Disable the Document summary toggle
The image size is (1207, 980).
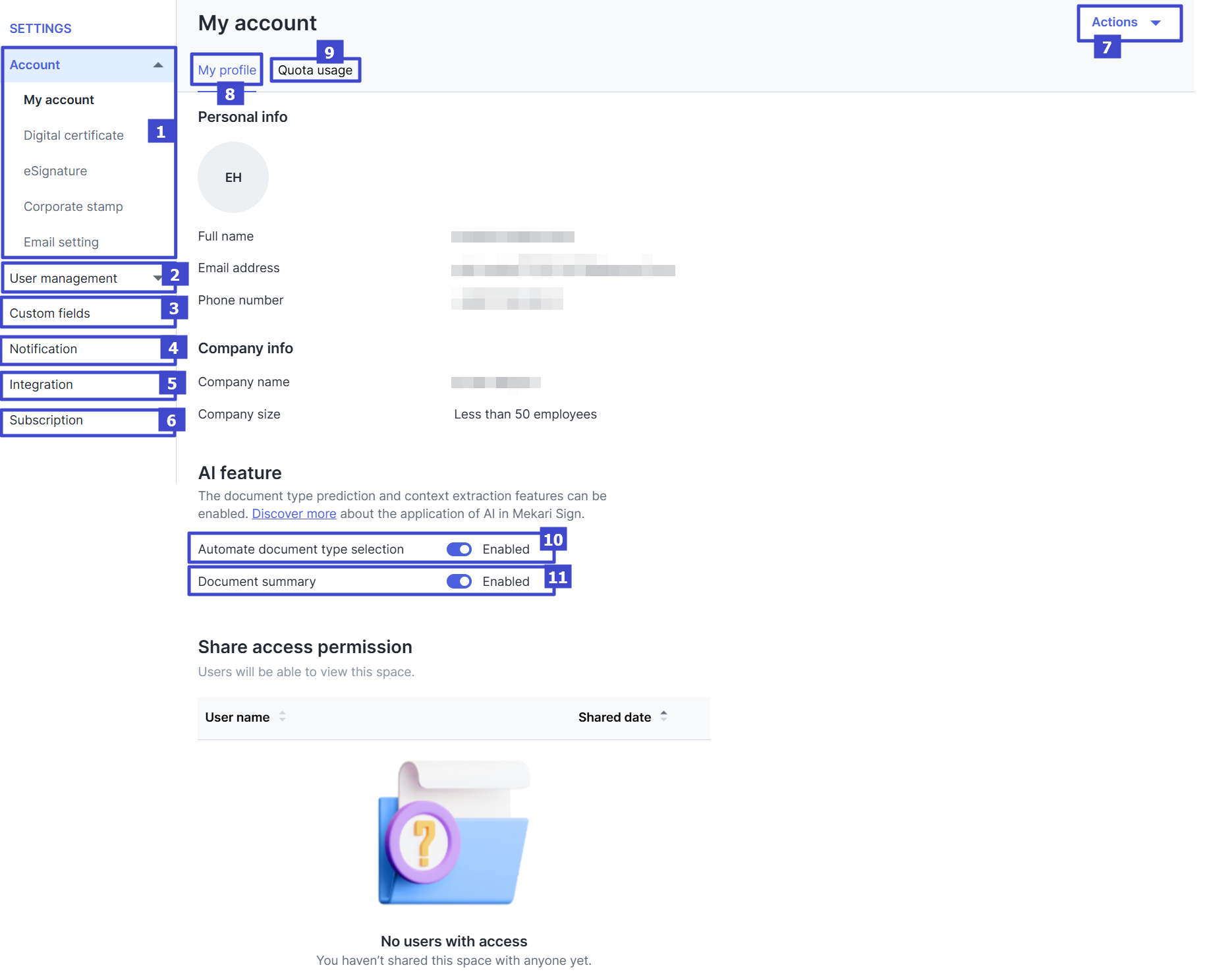point(459,581)
